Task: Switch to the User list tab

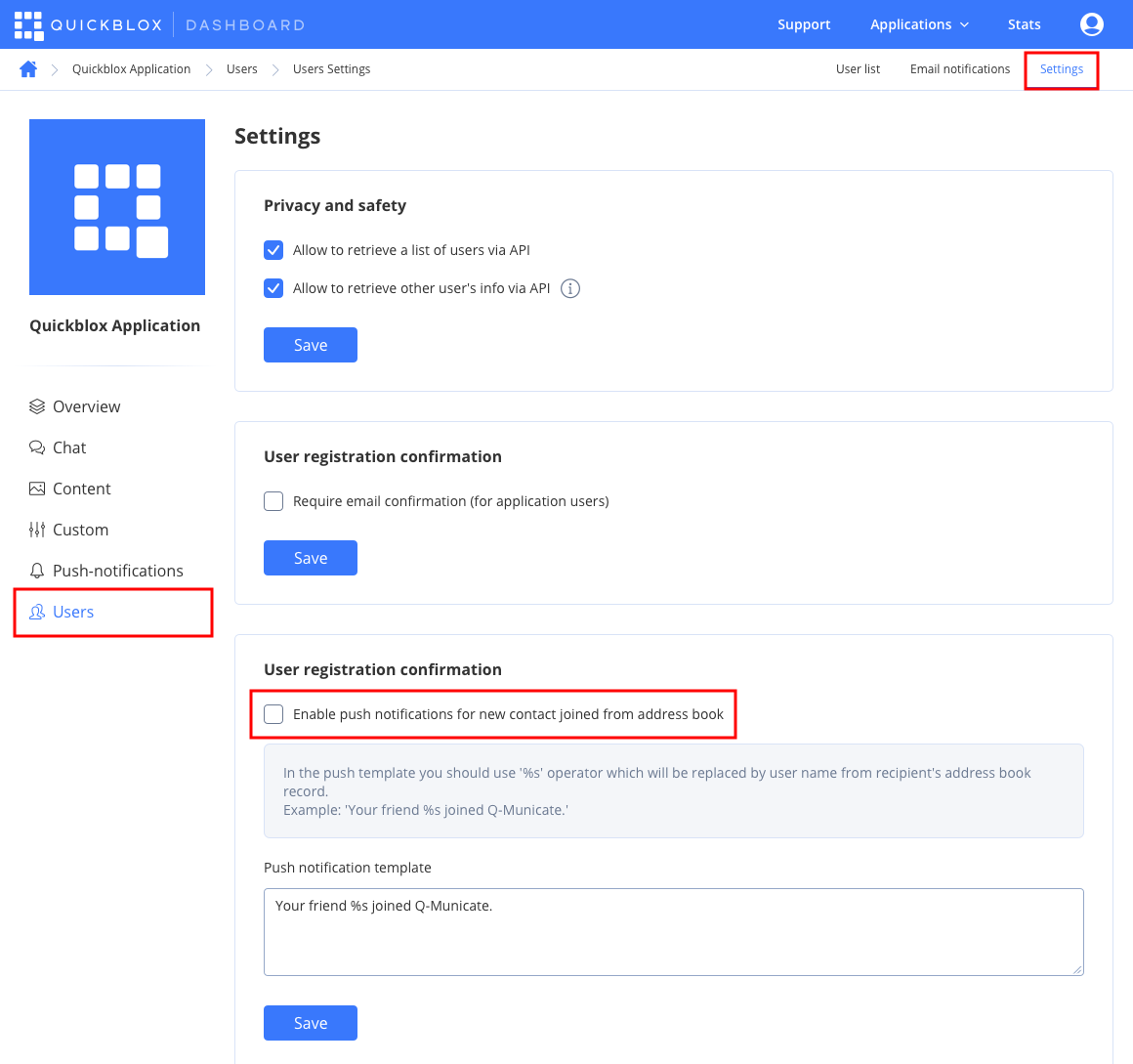Action: 857,68
